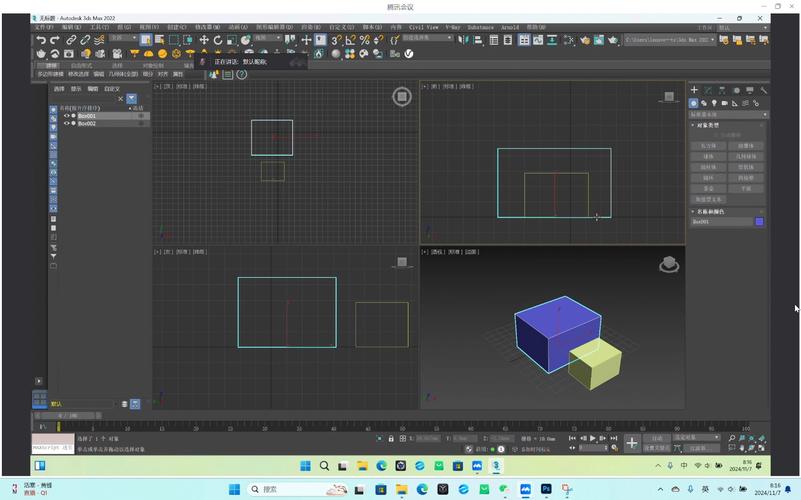The image size is (801, 500).
Task: Select the Move transform tool
Action: click(x=204, y=40)
